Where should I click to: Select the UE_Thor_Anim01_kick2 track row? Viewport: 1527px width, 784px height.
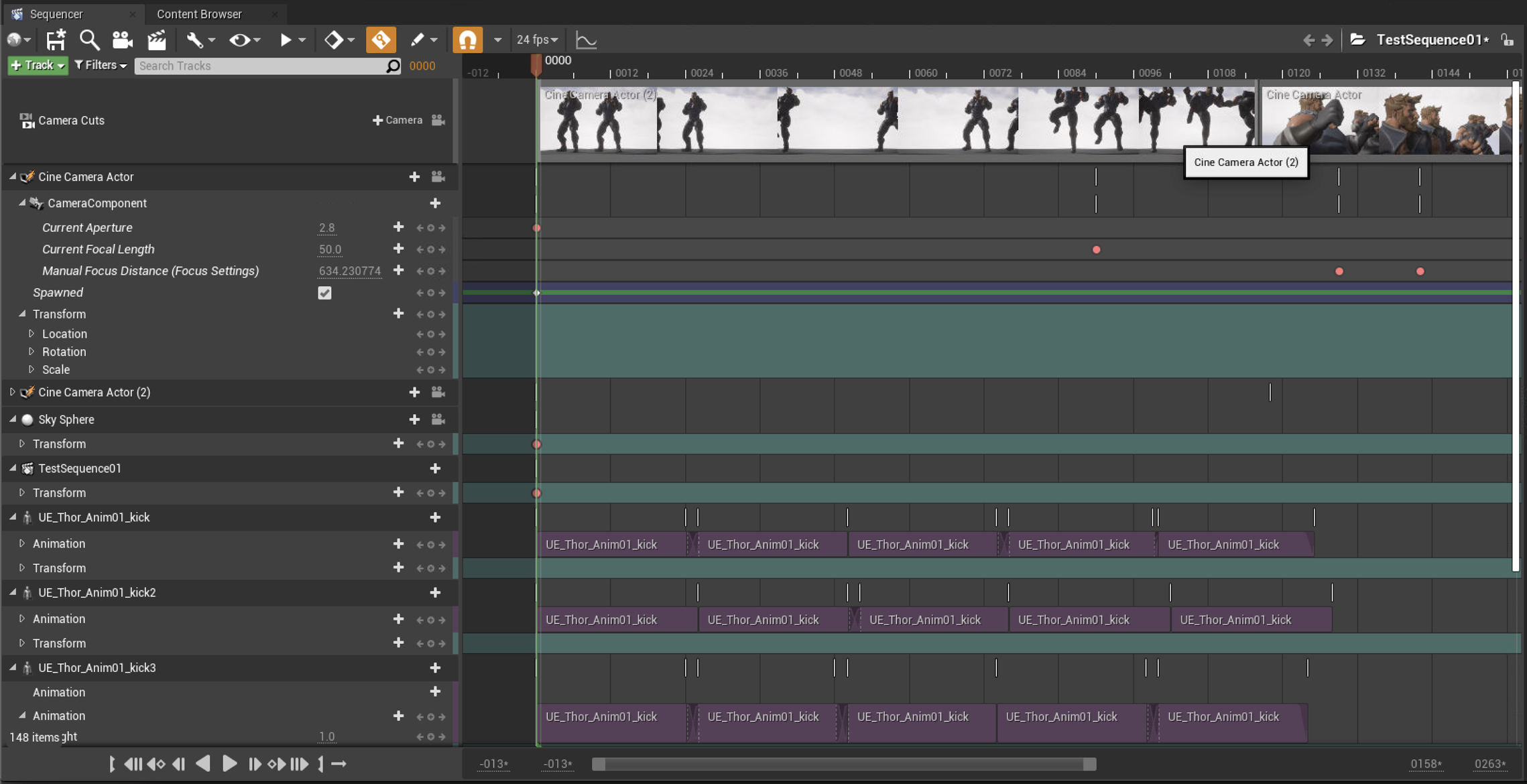[230, 592]
